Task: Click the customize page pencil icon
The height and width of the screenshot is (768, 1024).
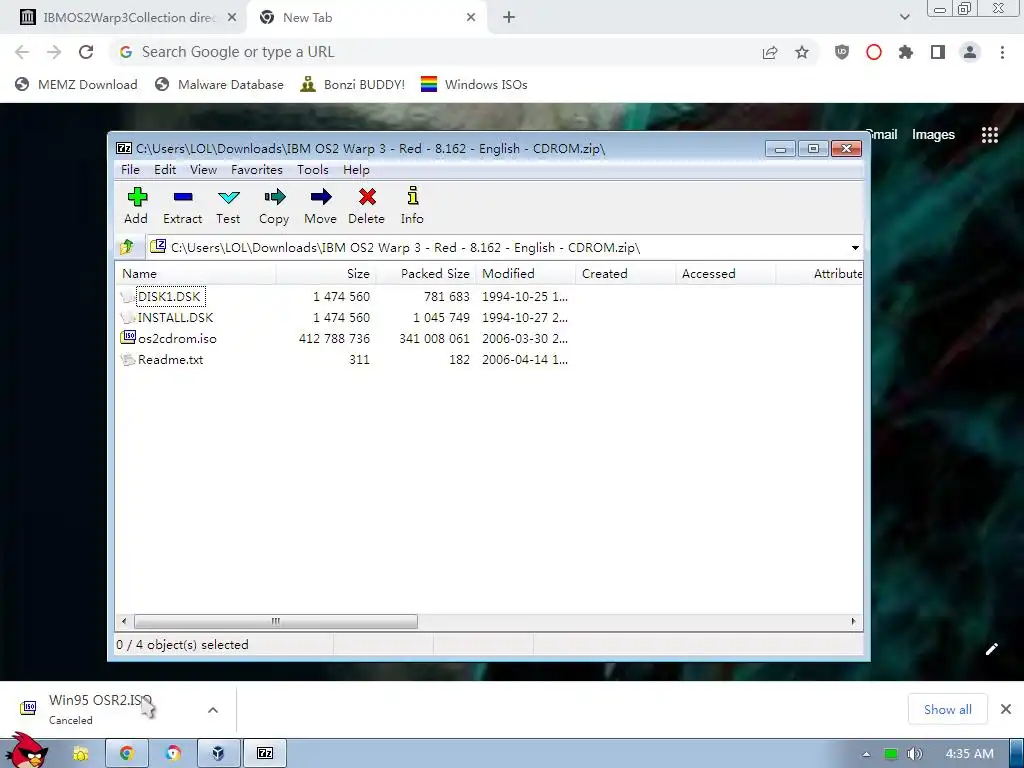Action: click(x=991, y=649)
